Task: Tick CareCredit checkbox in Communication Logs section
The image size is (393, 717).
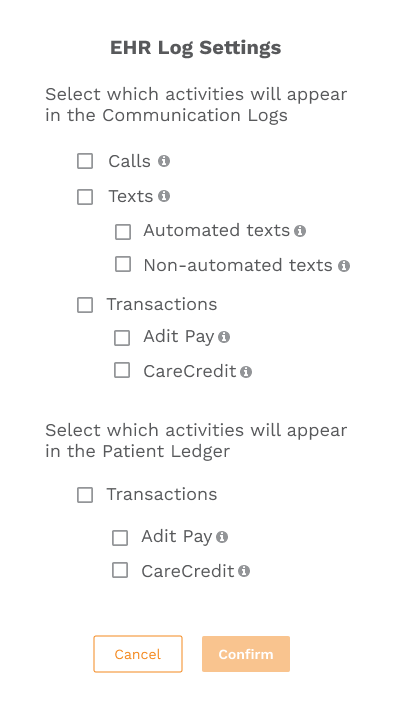Action: point(122,370)
